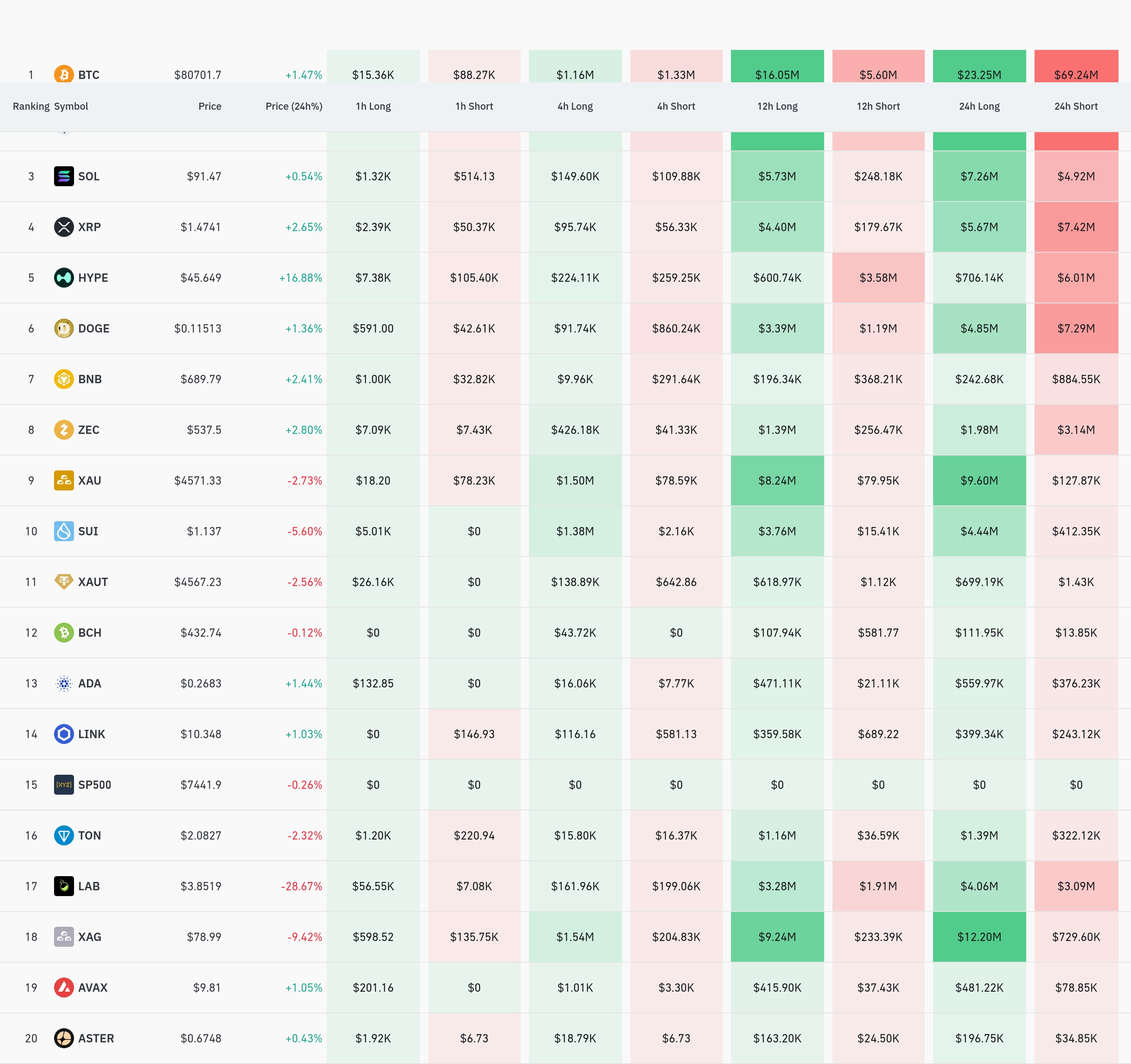Open the LINK symbol name link
1131x1064 pixels.
coord(91,734)
